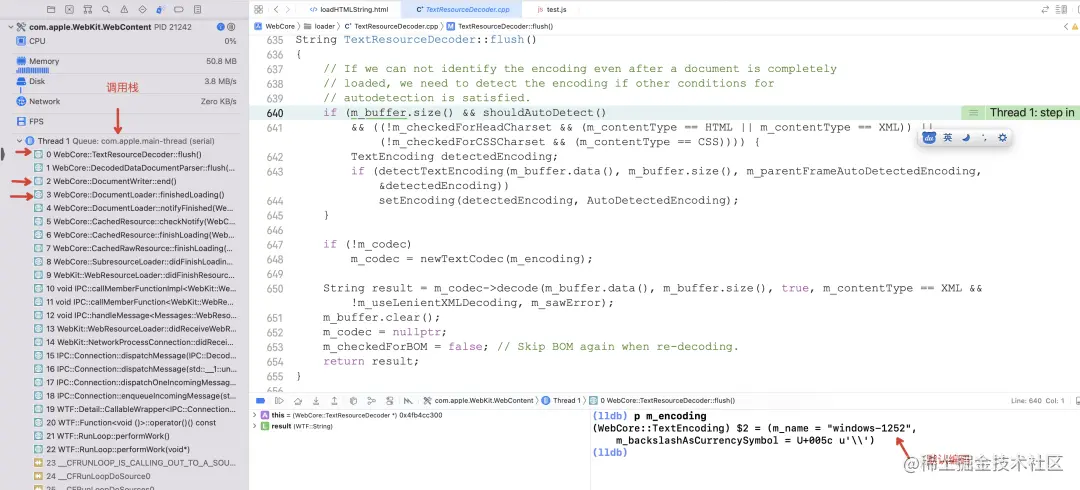Select frame 2 WebCore::DocumentWriter::end()
Viewport: 1080px width, 490px height.
click(135, 181)
